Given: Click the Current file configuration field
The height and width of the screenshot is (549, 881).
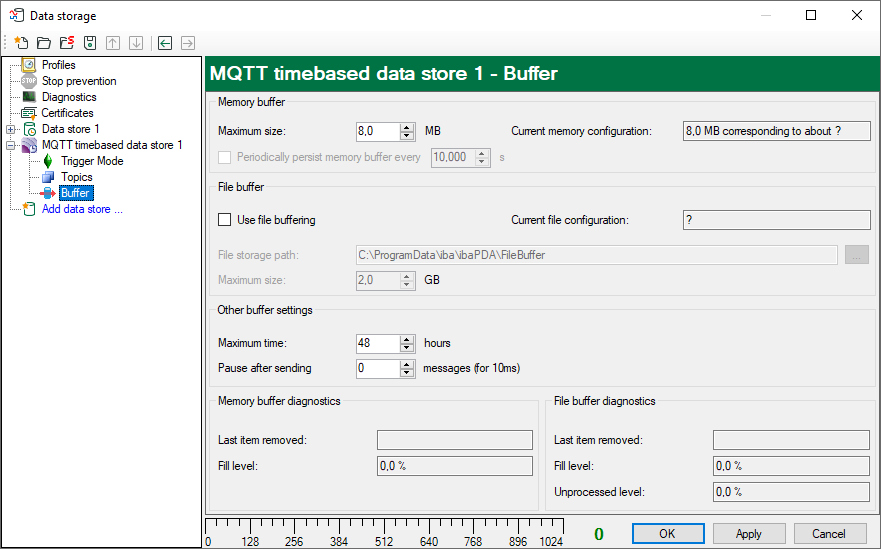Looking at the screenshot, I should point(776,220).
